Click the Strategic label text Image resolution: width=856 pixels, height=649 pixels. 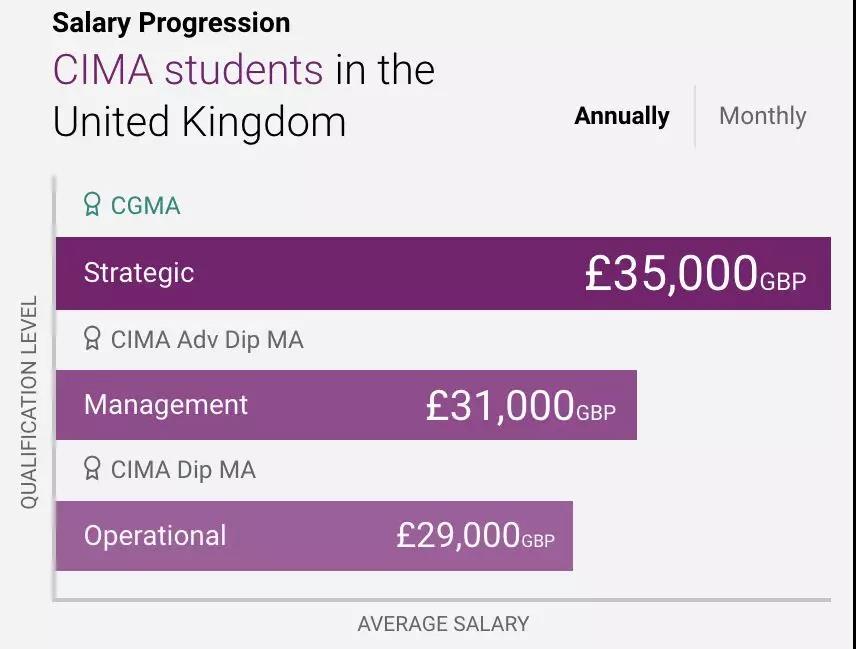(139, 273)
